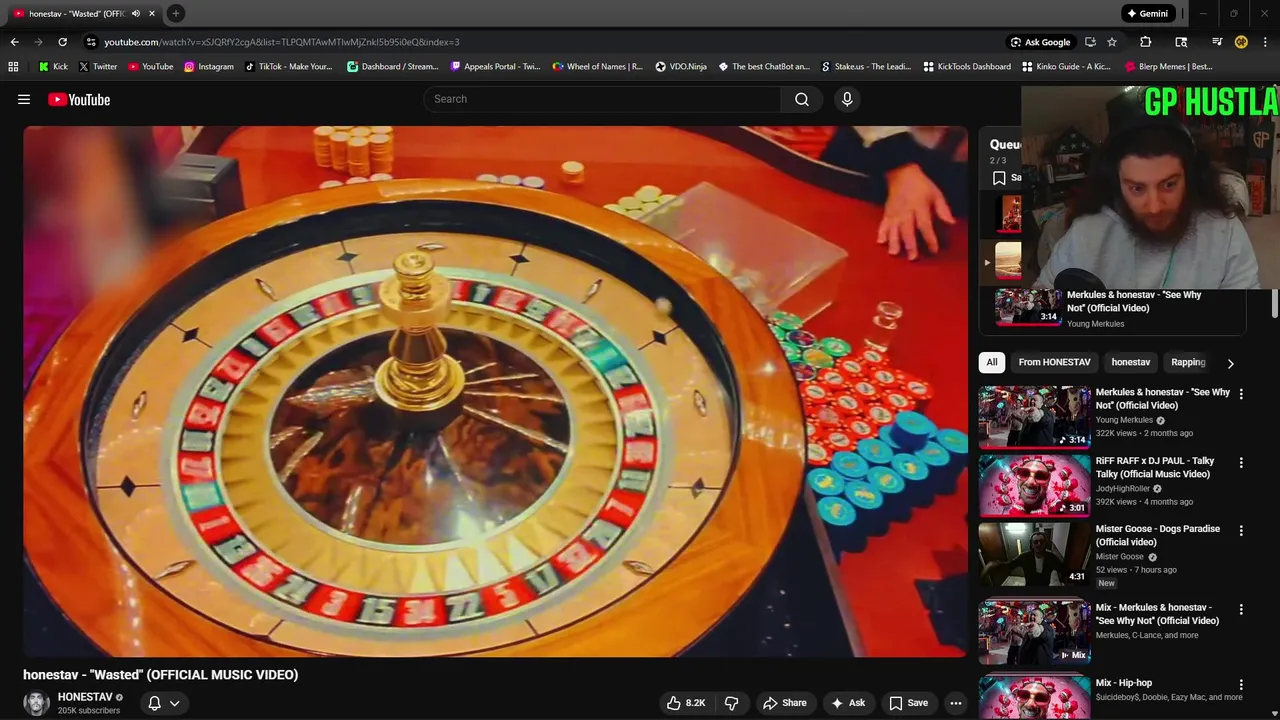Open options menu for Mix - Hip-hop
1280x720 pixels.
click(x=1241, y=685)
